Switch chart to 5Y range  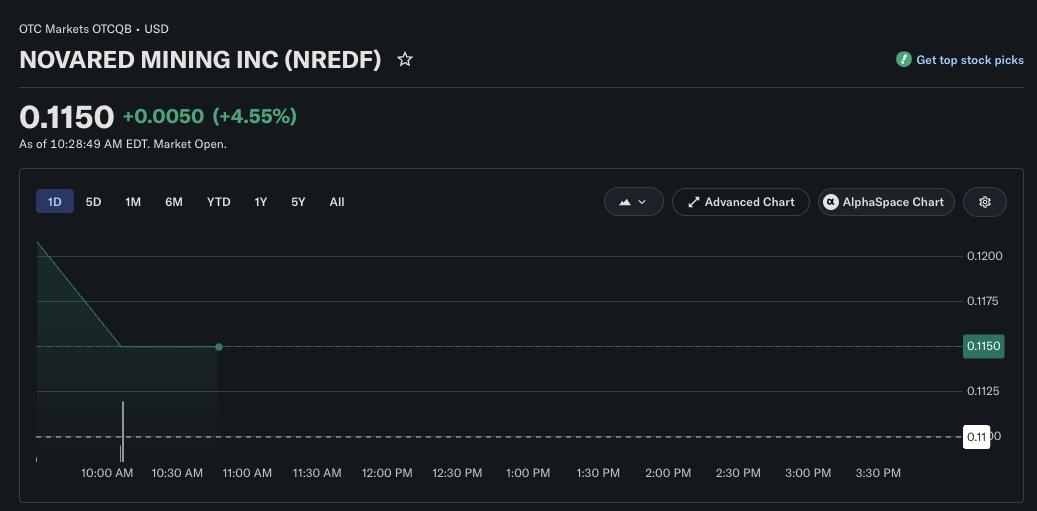coord(298,202)
